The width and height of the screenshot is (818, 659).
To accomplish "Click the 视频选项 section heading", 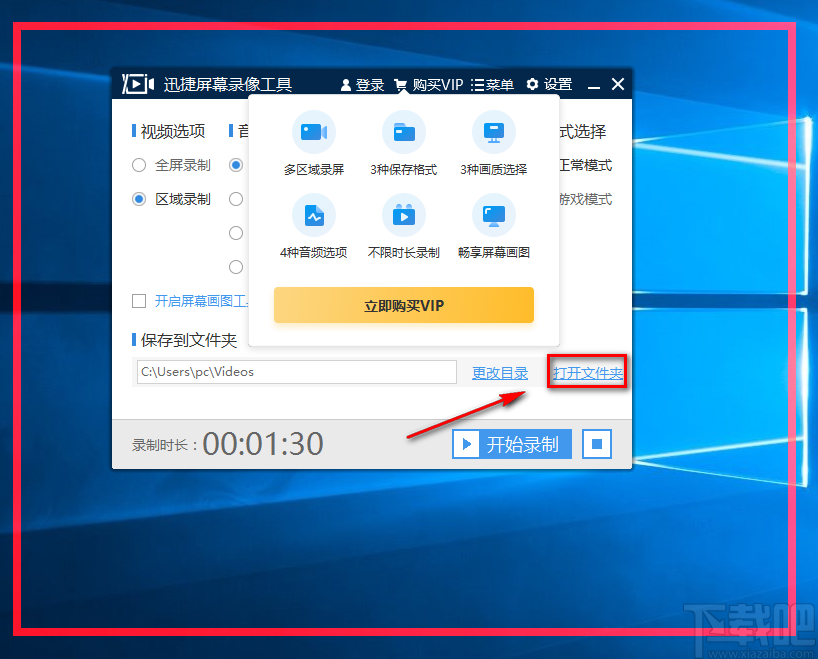I will click(173, 131).
